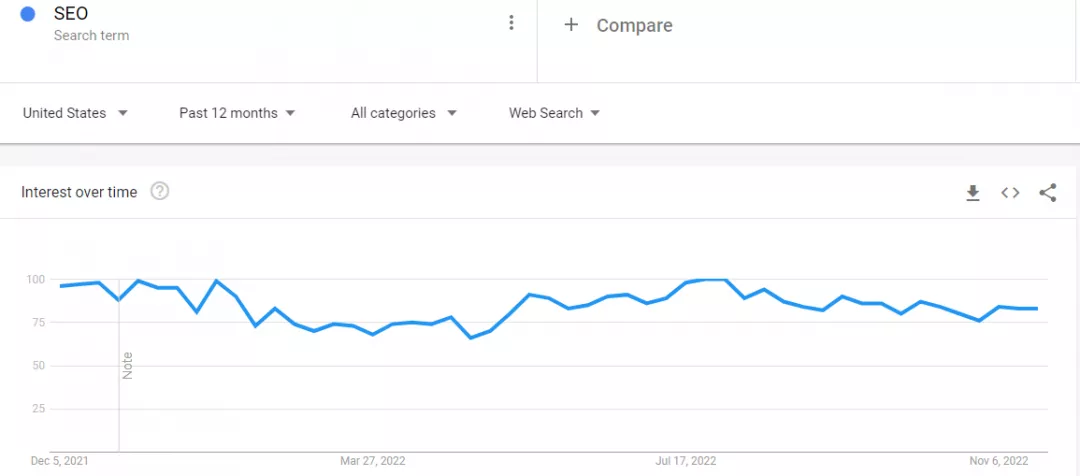Download the Interest over time chart data
The image size is (1080, 476).
coord(973,193)
